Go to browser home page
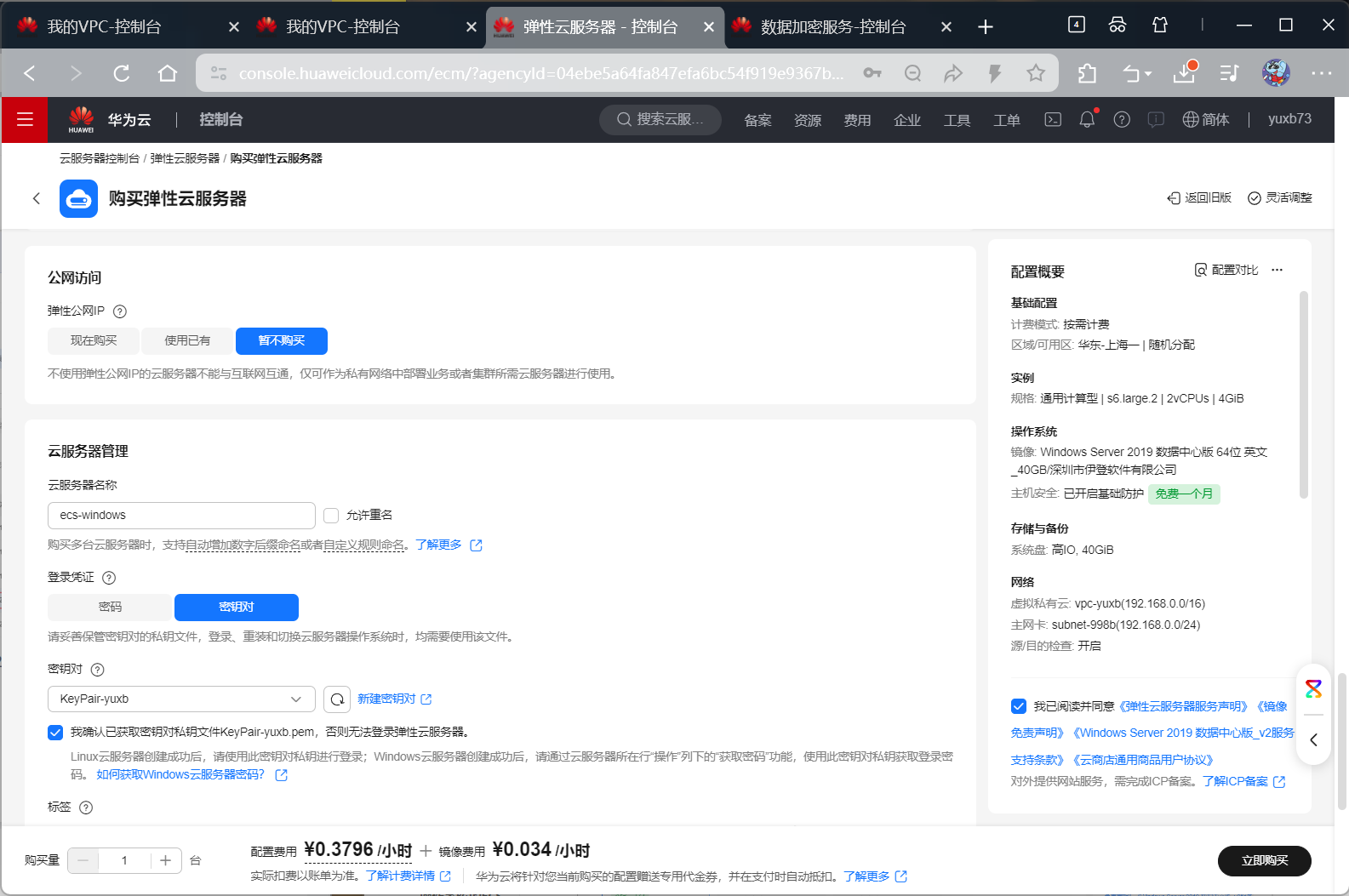Viewport: 1349px width, 896px height. pyautogui.click(x=168, y=73)
